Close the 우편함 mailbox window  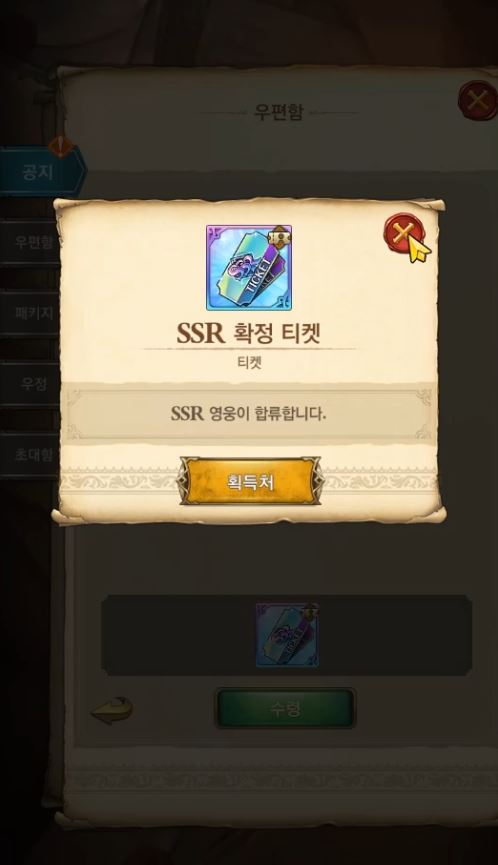[478, 101]
